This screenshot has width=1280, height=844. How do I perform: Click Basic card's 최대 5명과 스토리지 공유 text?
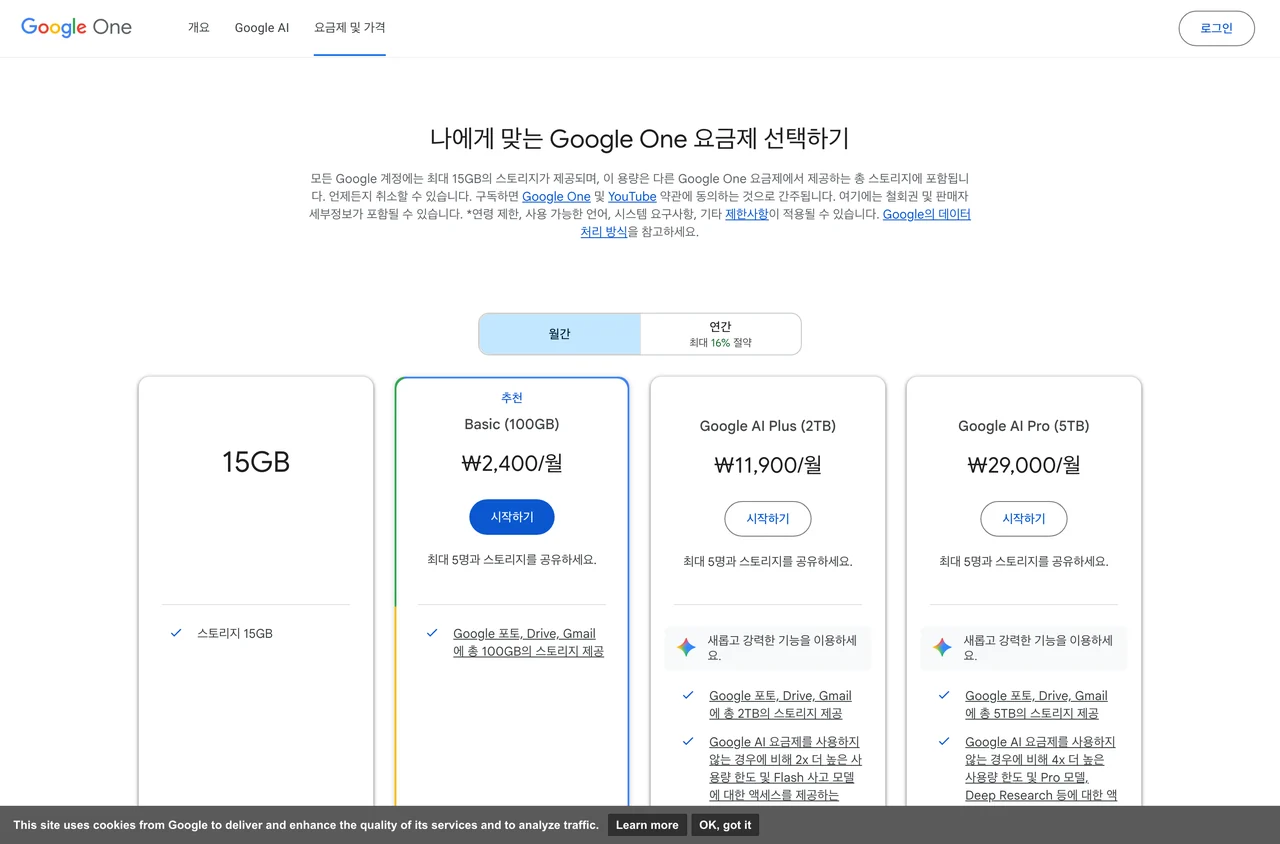512,559
